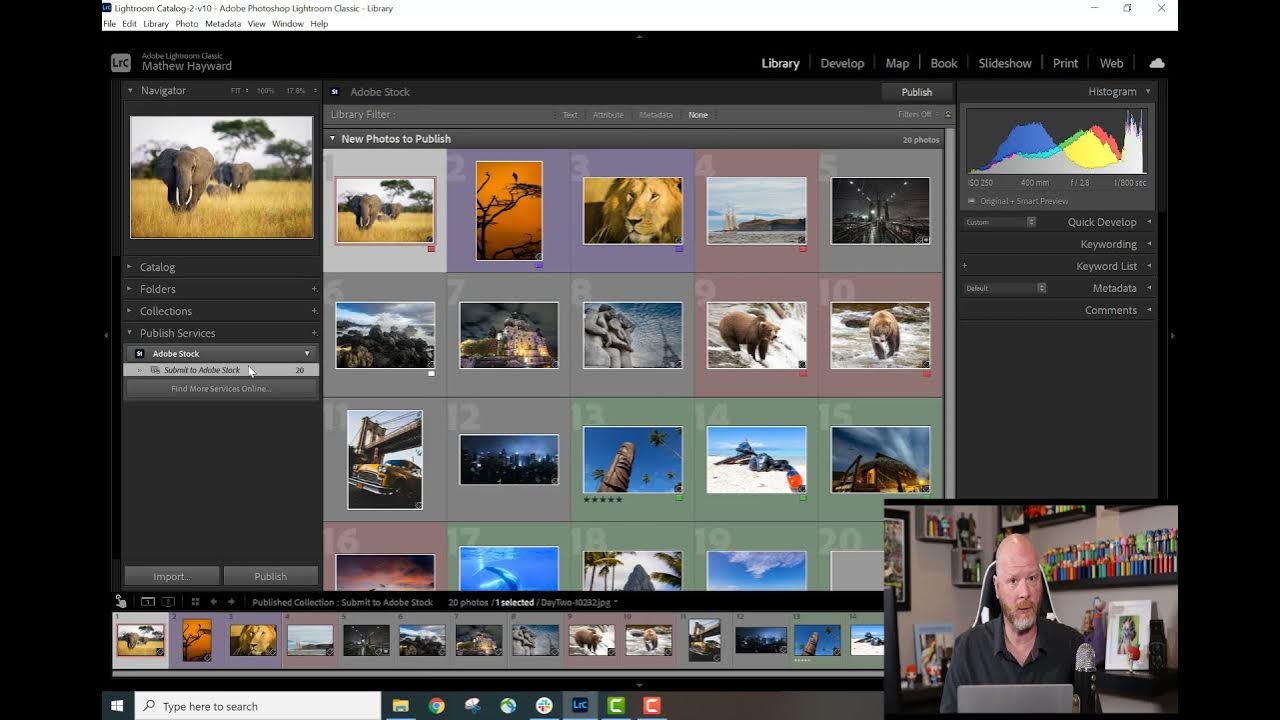Open File Explorer from the taskbar
The image size is (1280, 720).
(x=401, y=706)
